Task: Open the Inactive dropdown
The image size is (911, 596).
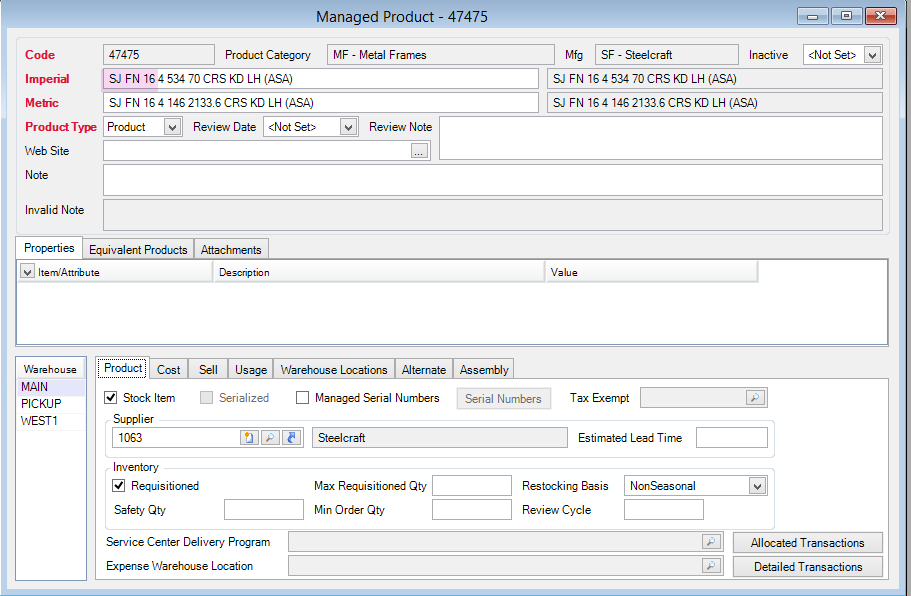Action: click(x=872, y=55)
